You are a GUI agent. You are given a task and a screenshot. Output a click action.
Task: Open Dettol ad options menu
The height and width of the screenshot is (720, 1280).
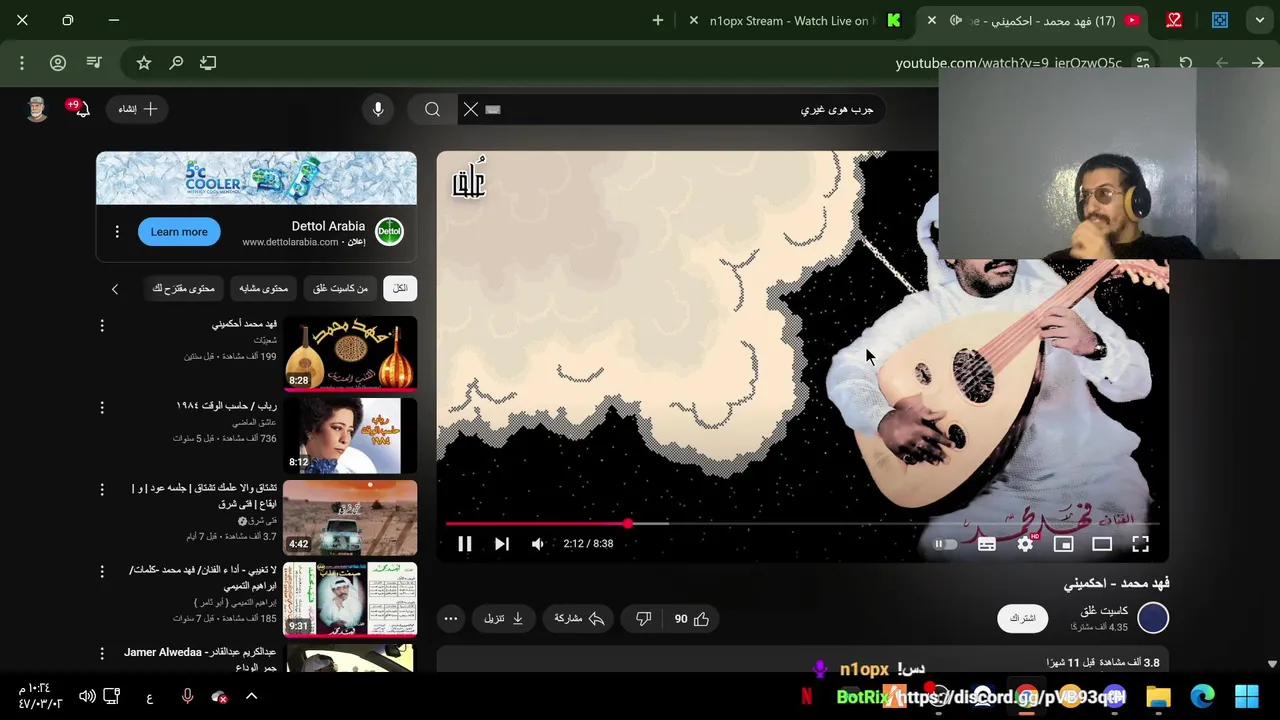point(116,232)
